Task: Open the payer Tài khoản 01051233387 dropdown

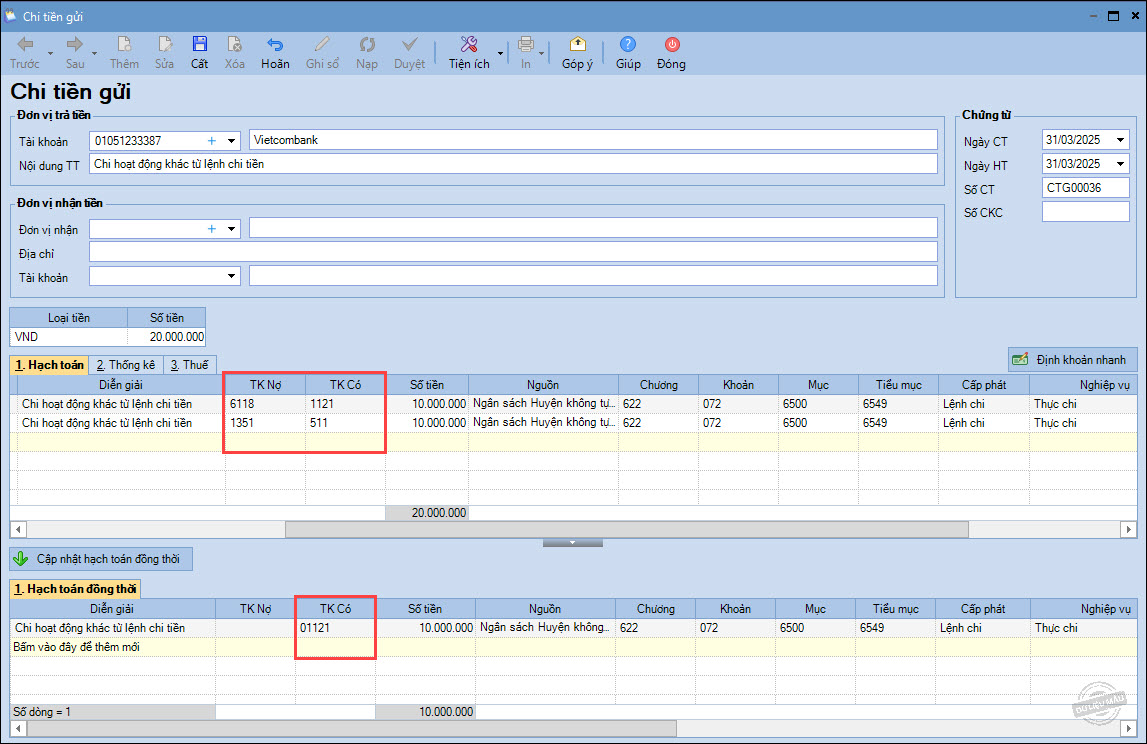Action: tap(231, 140)
